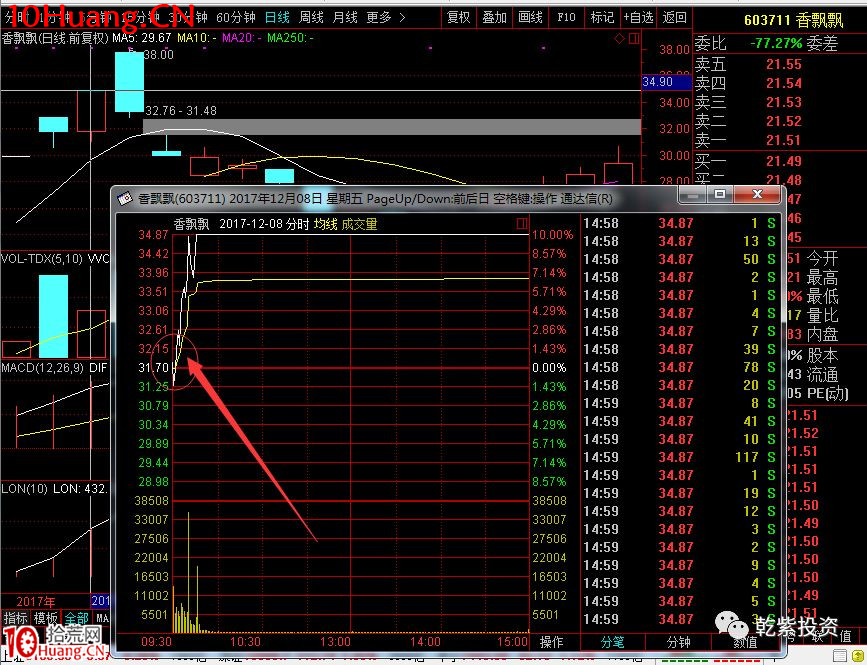Click the 委比 value -77.27%

776,43
